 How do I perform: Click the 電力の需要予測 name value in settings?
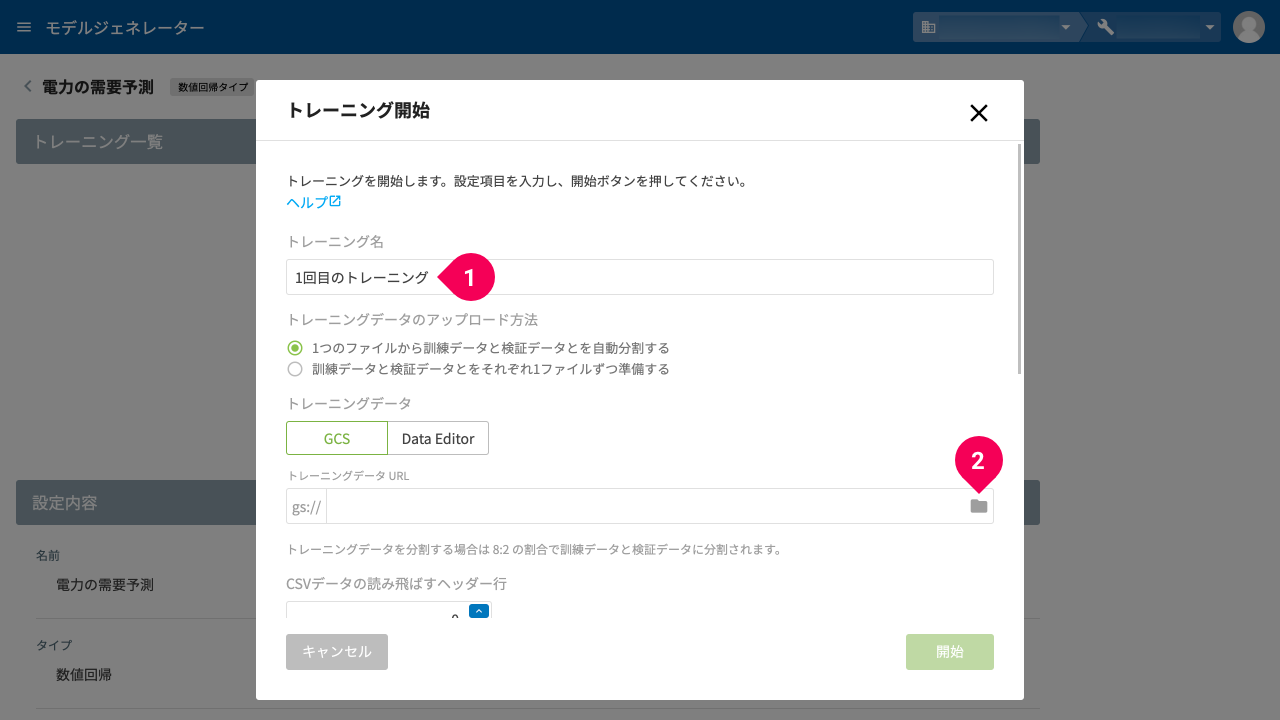tap(105, 585)
